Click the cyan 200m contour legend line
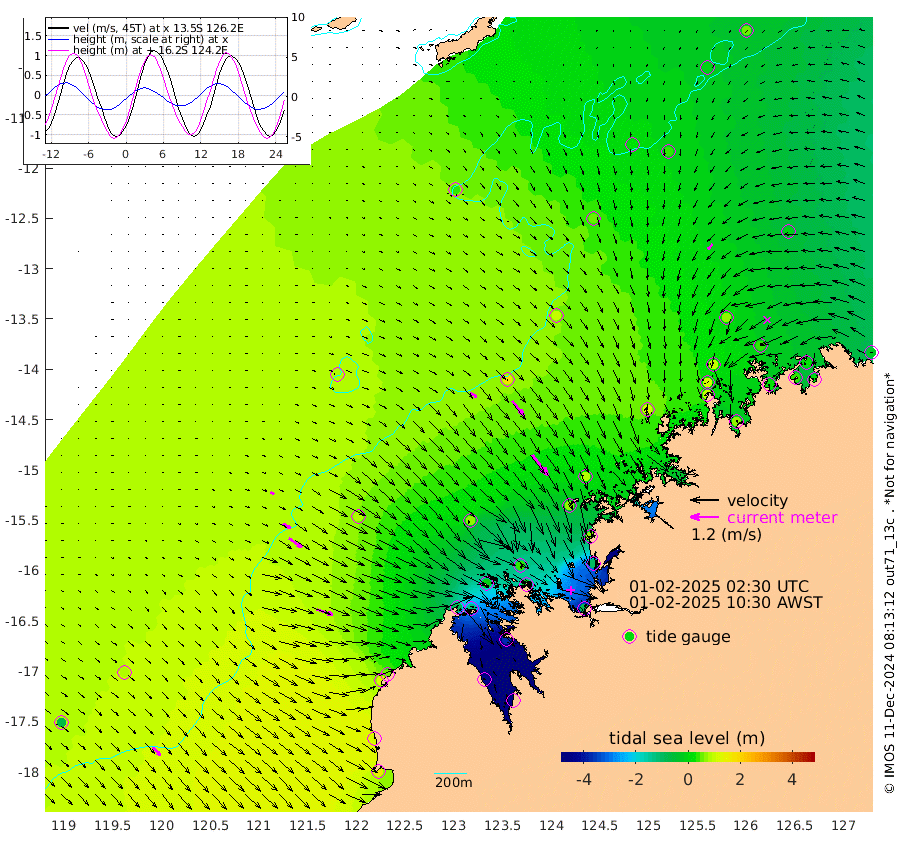The width and height of the screenshot is (900, 846). [451, 774]
